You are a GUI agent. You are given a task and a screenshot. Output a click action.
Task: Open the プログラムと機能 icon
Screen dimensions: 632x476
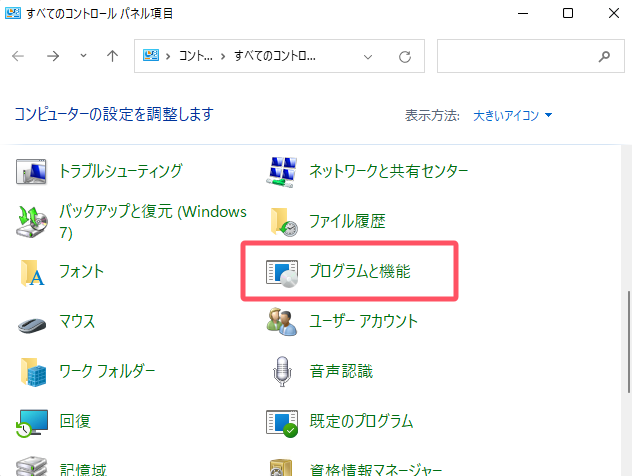pos(282,273)
